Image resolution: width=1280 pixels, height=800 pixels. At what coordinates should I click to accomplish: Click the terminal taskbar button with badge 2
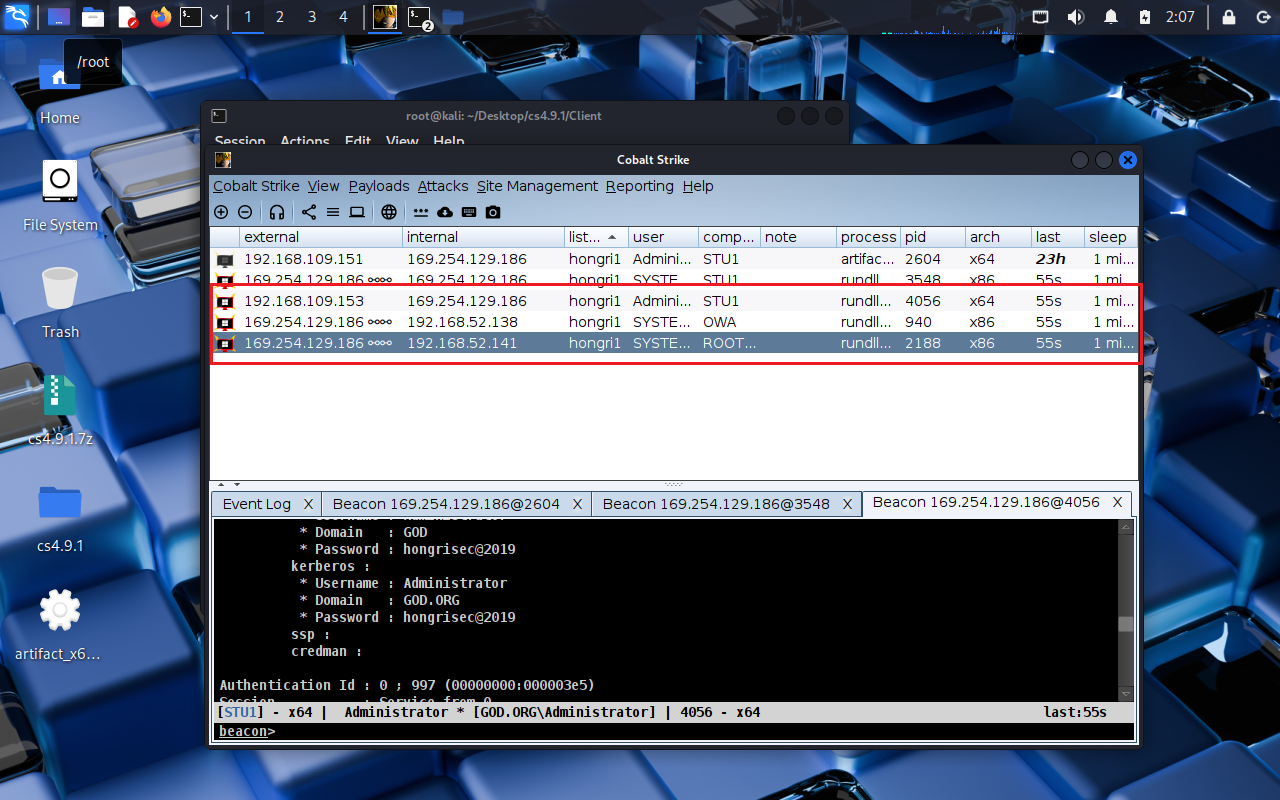tap(419, 17)
